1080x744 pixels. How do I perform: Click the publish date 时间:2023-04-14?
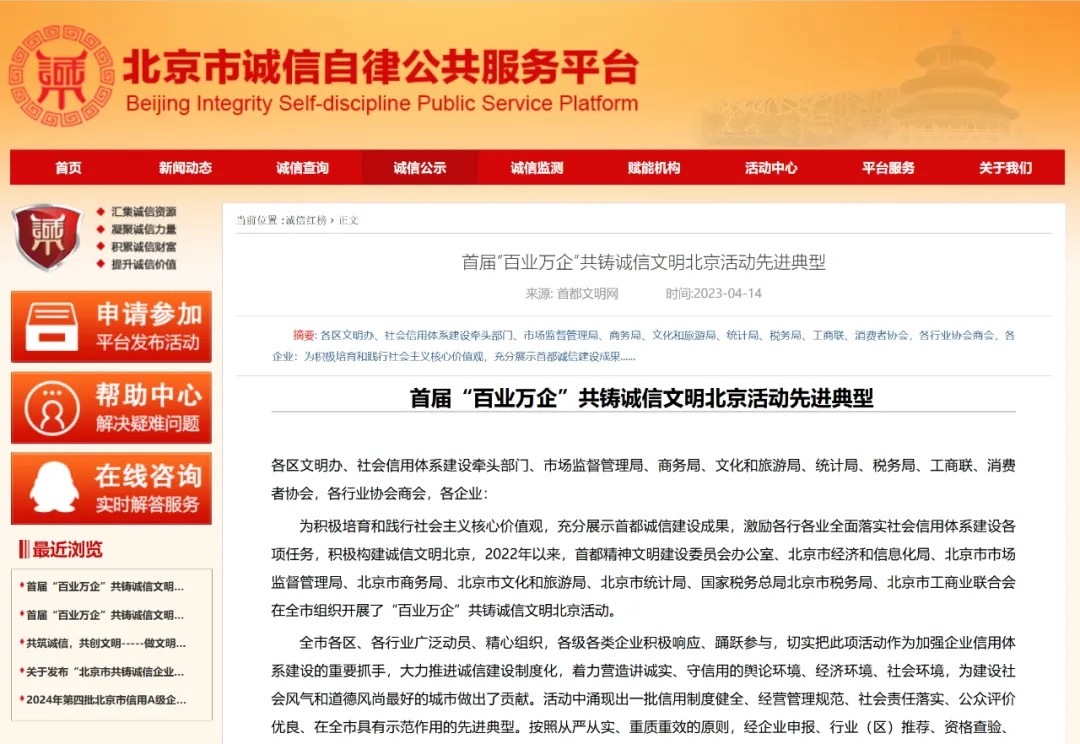tap(714, 293)
